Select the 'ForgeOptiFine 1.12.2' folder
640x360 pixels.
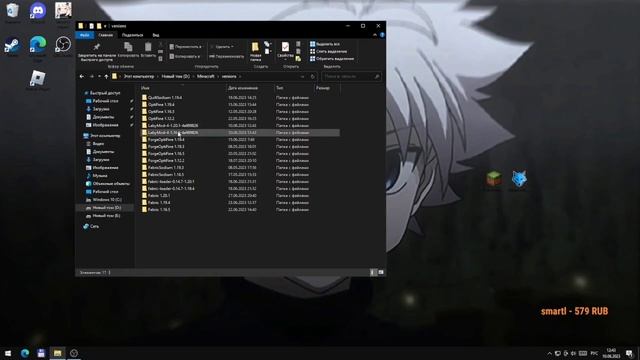(240, 160)
